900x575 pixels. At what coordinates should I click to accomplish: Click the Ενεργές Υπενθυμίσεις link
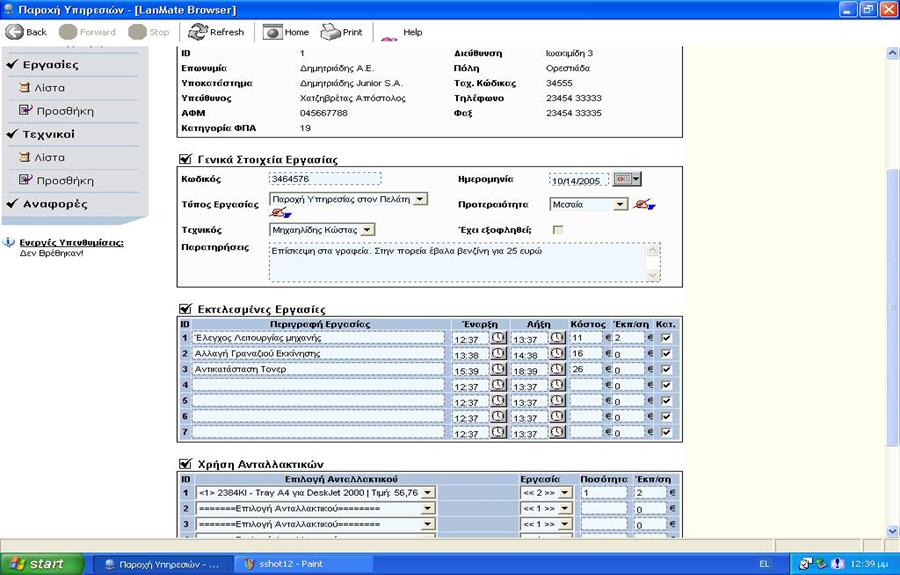pyautogui.click(x=71, y=242)
